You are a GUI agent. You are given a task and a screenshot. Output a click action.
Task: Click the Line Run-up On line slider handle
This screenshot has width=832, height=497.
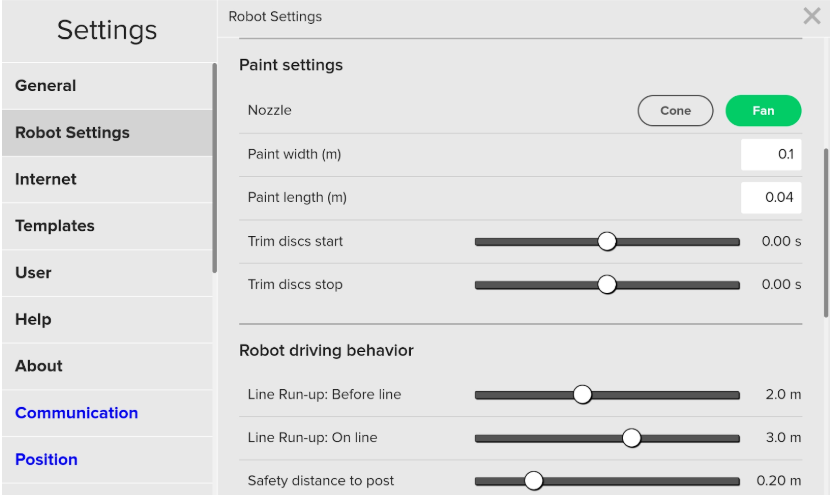[x=631, y=438]
